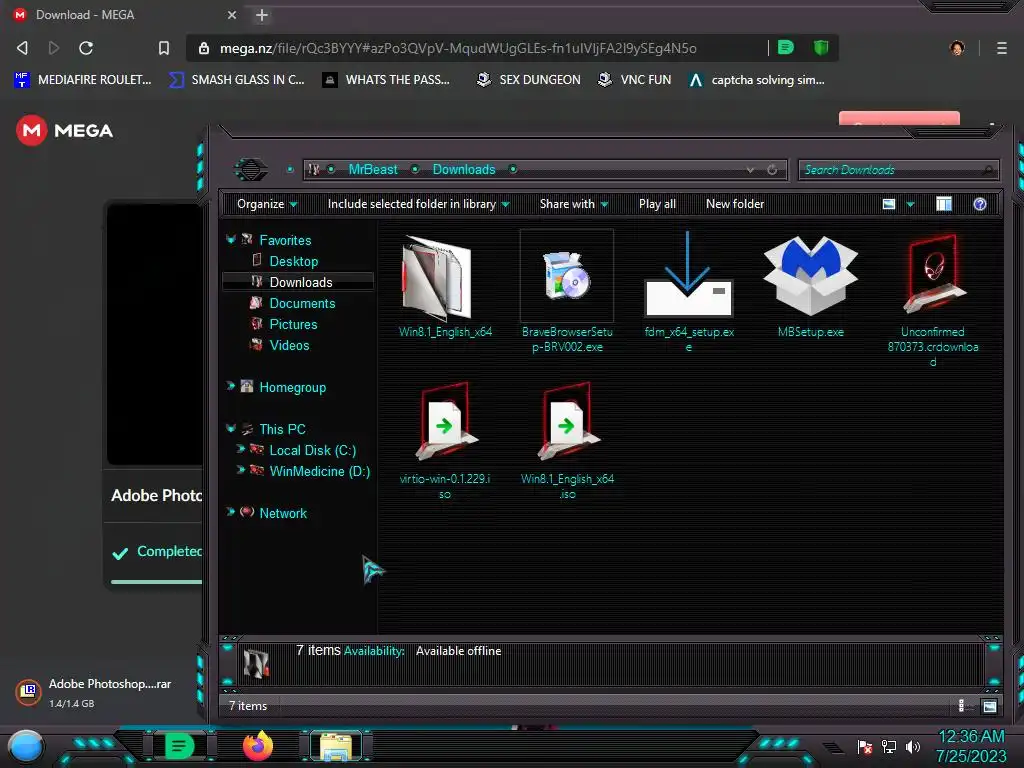Select MBSetup.exe Malwarebytes installer
The width and height of the screenshot is (1024, 768).
click(810, 285)
